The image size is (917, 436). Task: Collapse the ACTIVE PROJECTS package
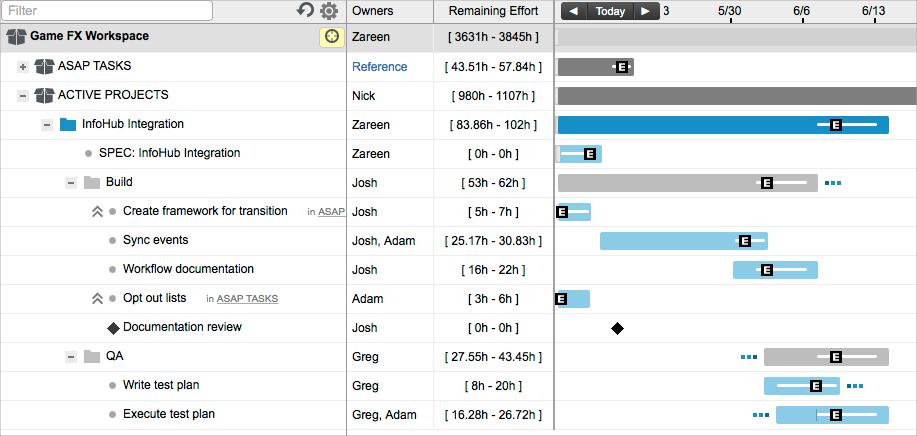(23, 96)
